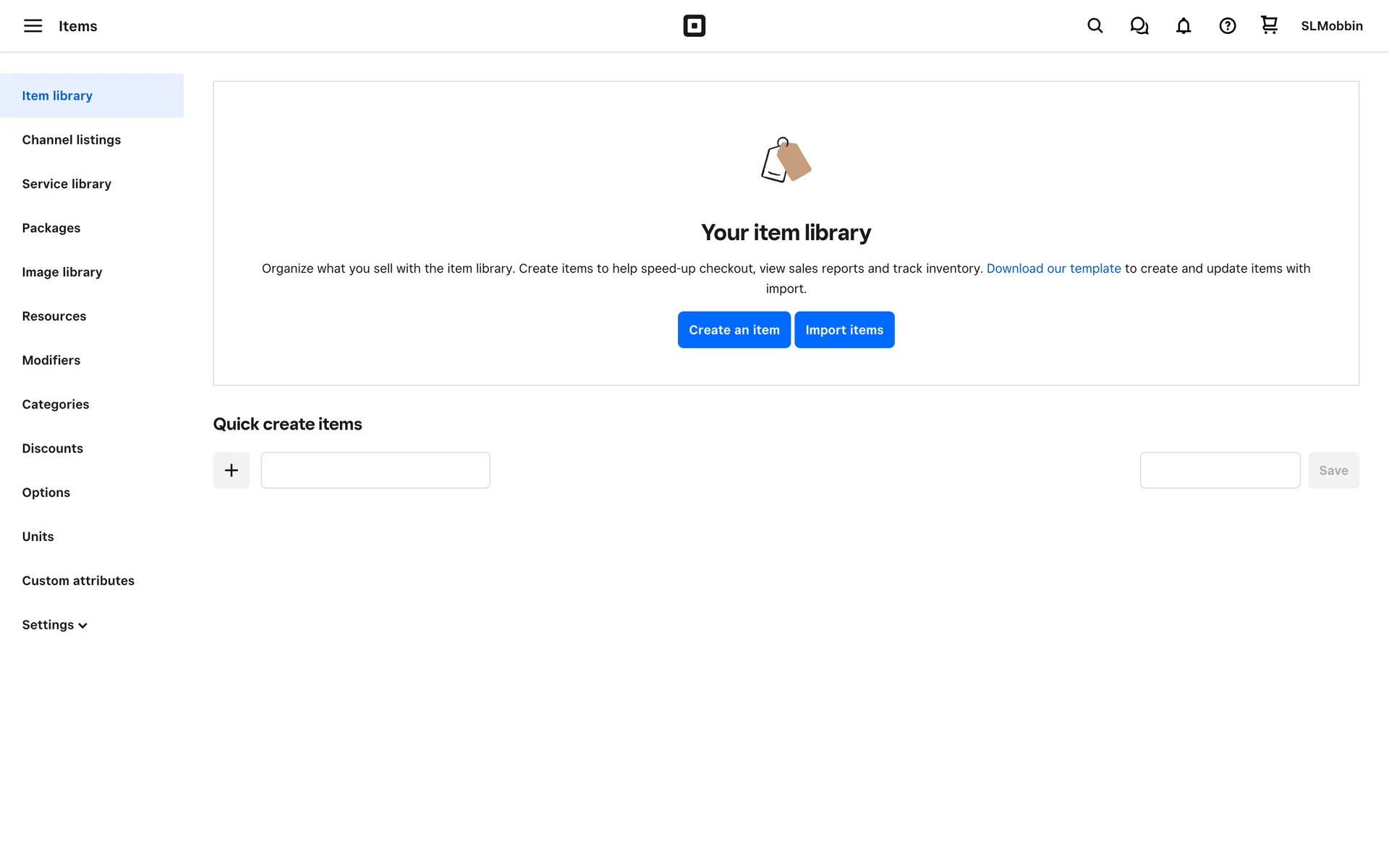
Task: Click the Create an item button
Action: (734, 330)
